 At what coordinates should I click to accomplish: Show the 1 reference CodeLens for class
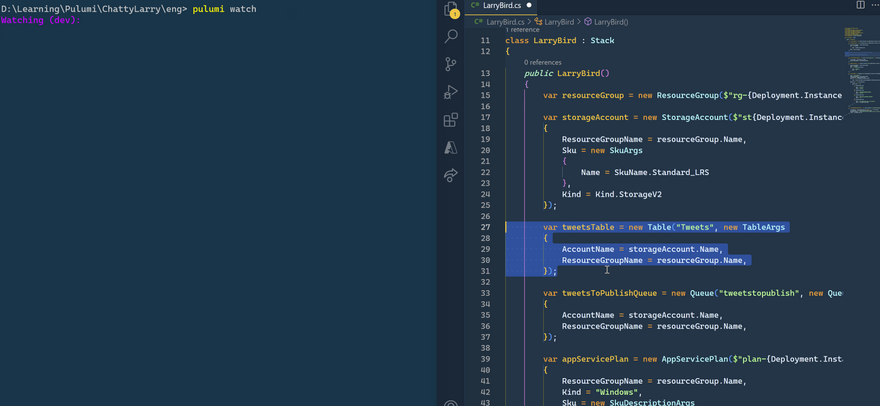[x=522, y=30]
